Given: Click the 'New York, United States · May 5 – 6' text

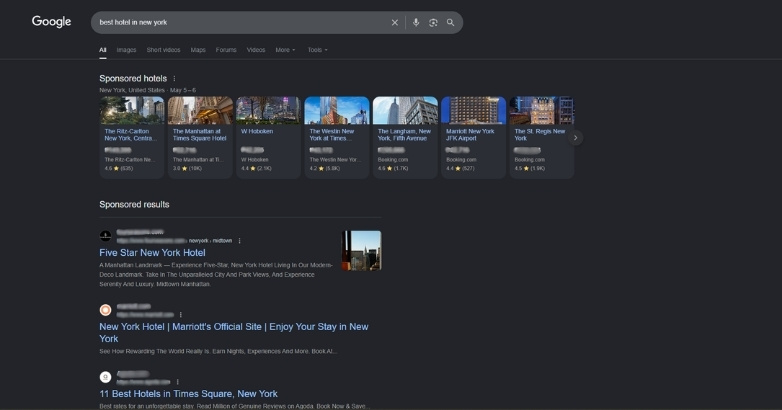Looking at the screenshot, I should pyautogui.click(x=148, y=90).
